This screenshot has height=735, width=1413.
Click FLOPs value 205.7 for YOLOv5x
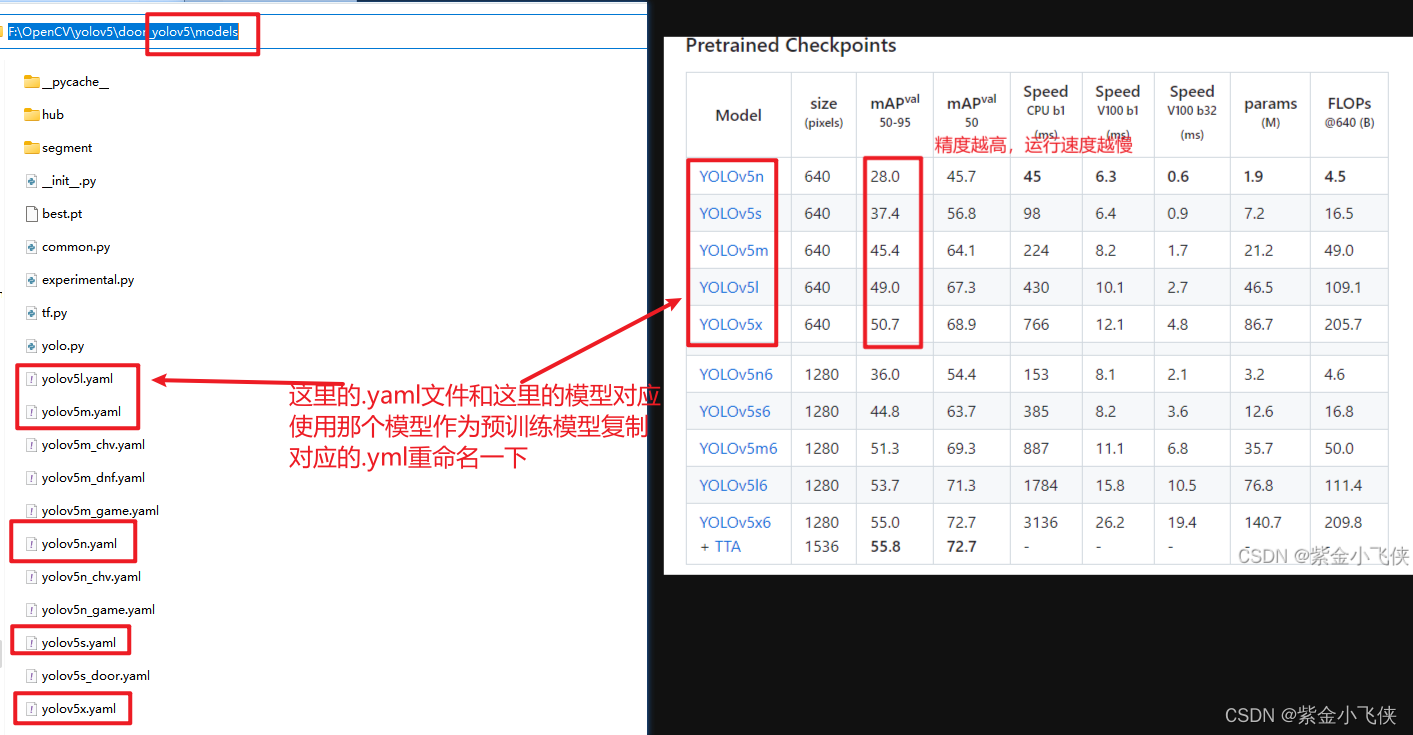point(1344,324)
